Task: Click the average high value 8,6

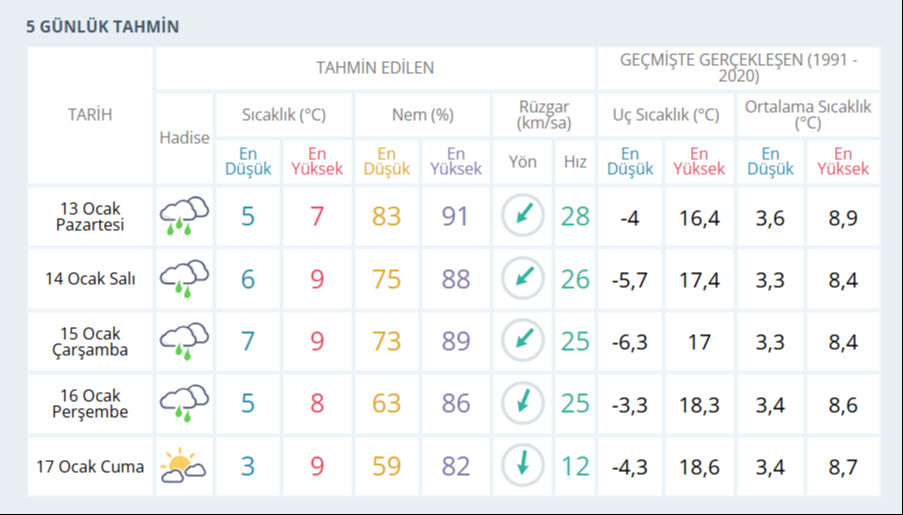Action: click(x=843, y=406)
